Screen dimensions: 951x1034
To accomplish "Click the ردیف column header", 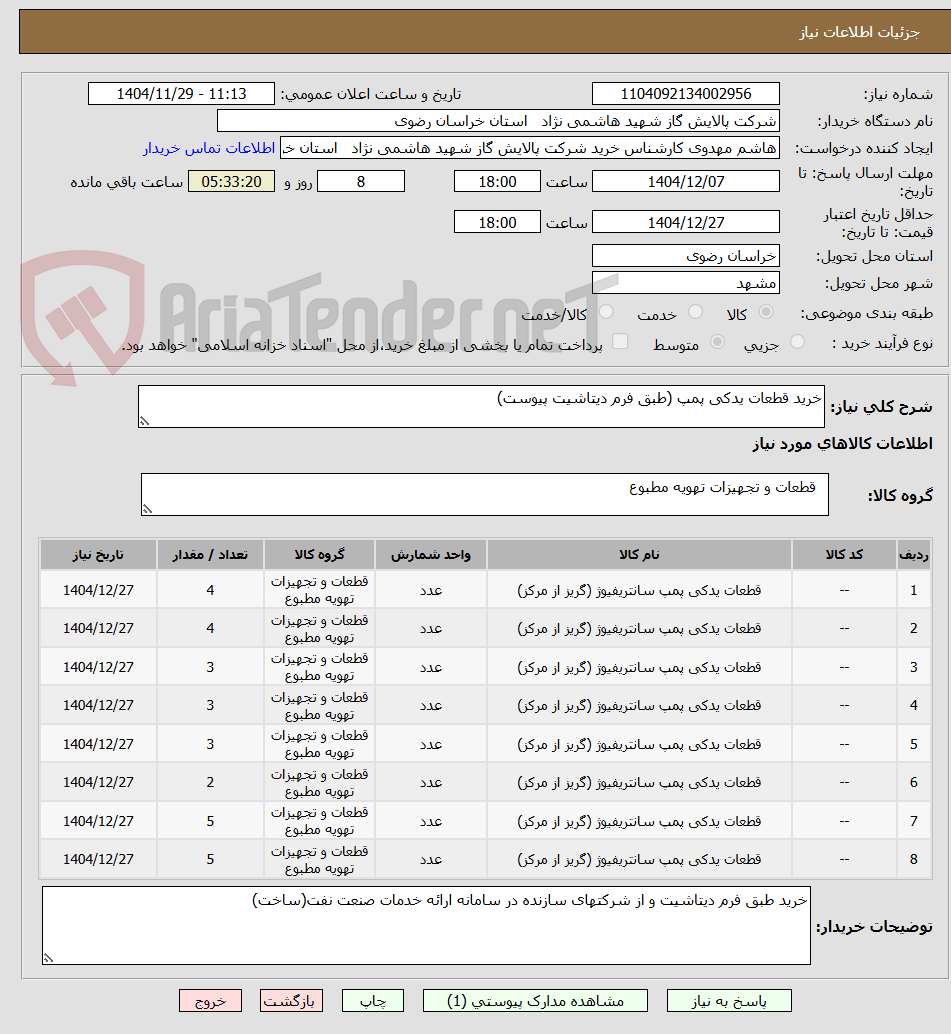I will [x=913, y=555].
